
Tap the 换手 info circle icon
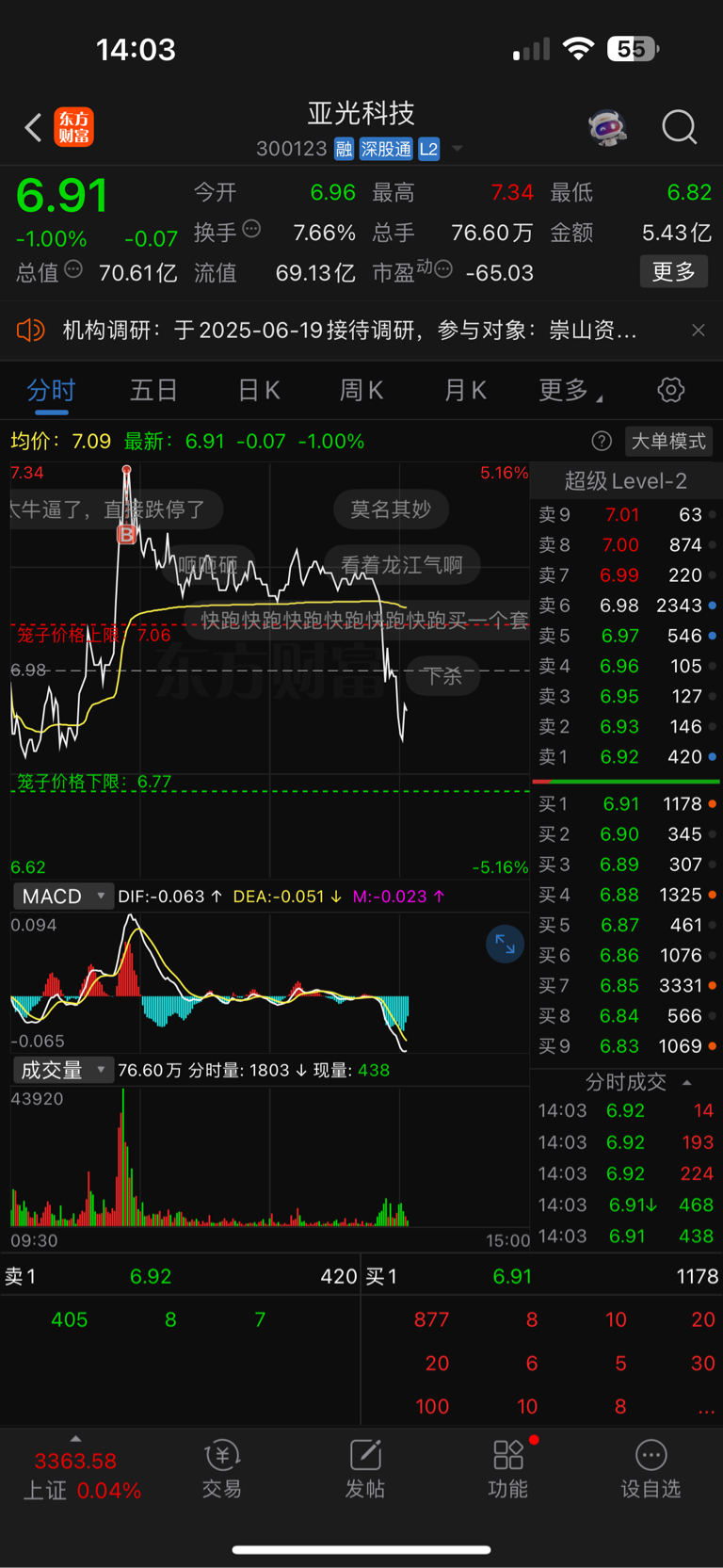[251, 229]
